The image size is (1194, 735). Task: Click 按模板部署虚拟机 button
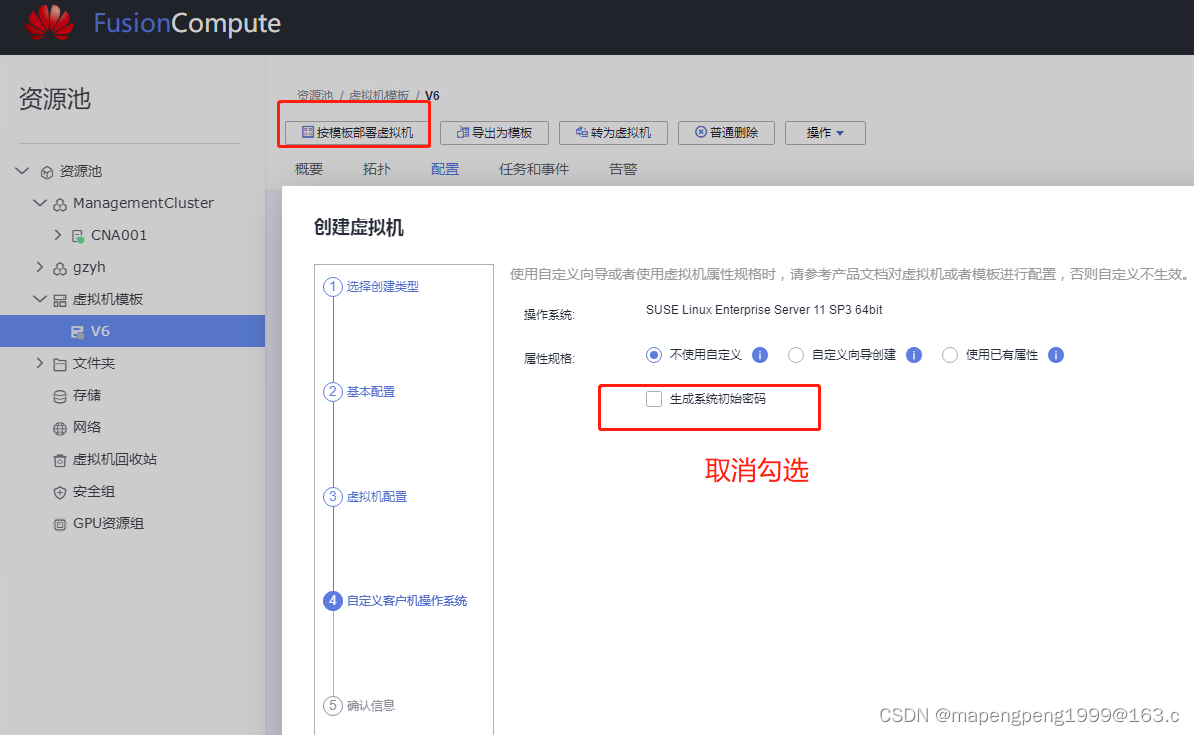pyautogui.click(x=357, y=133)
